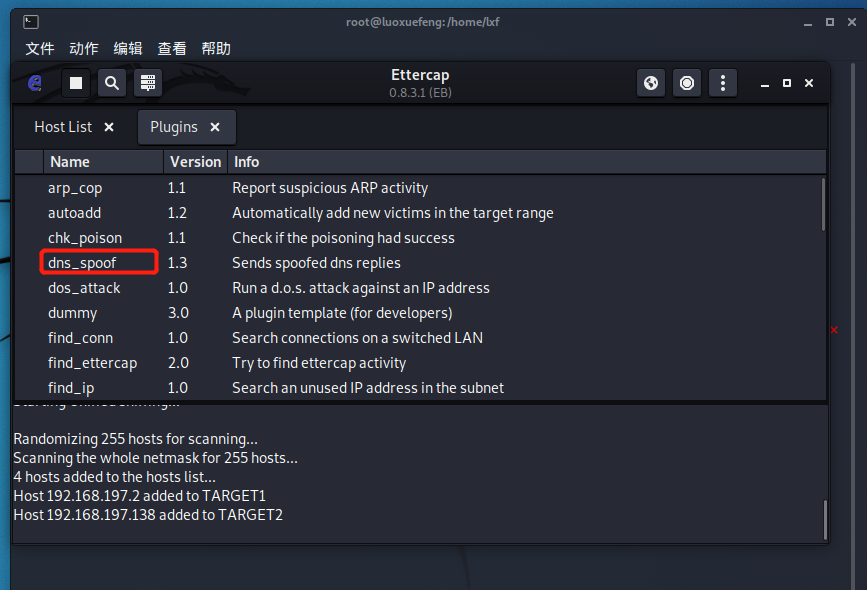
Task: Click version 2.0 of find_ettercap
Action: [x=178, y=363]
